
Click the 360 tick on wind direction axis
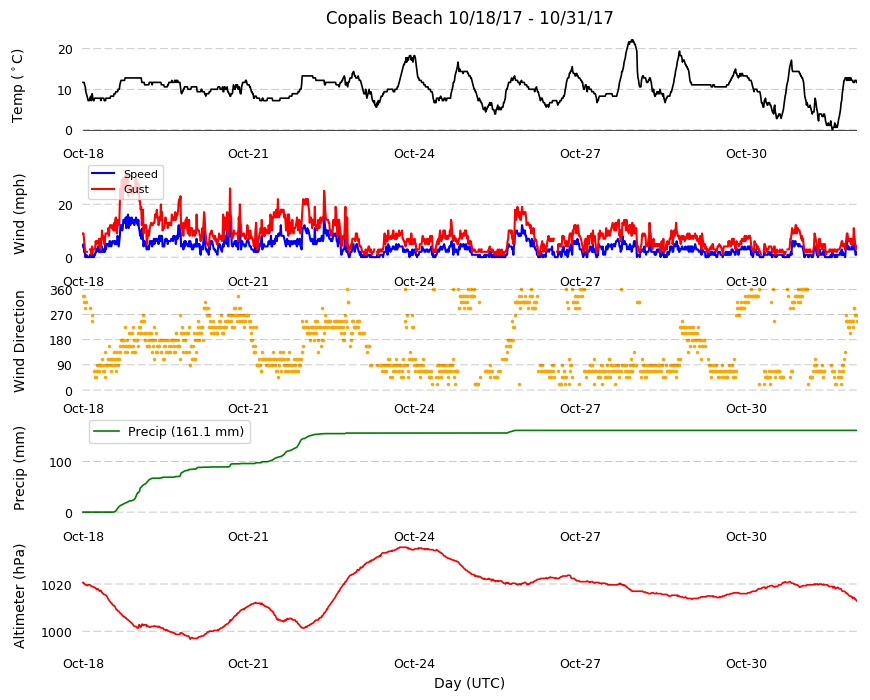[61, 291]
